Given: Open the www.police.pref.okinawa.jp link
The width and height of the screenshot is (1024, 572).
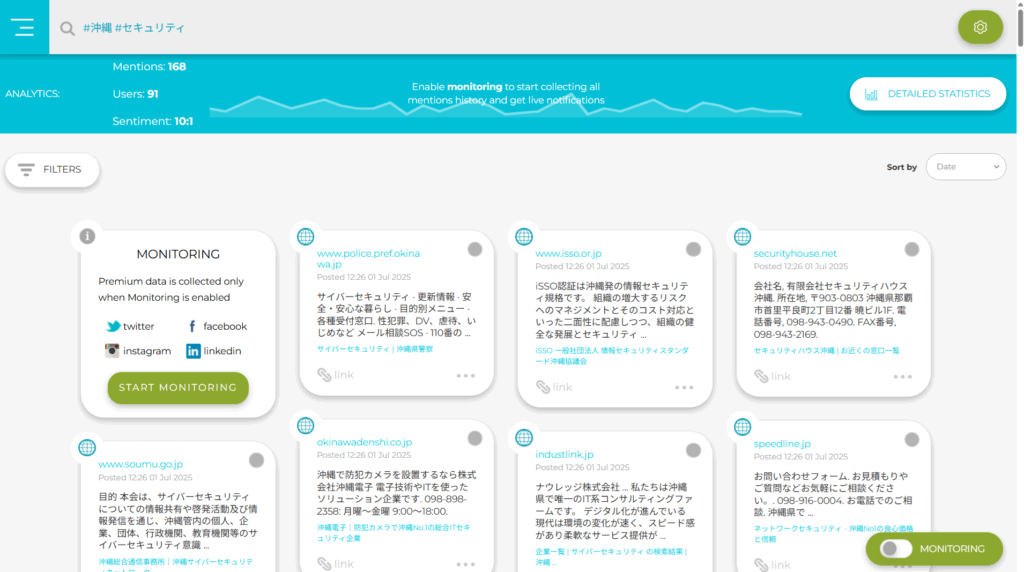Looking at the screenshot, I should coord(368,259).
